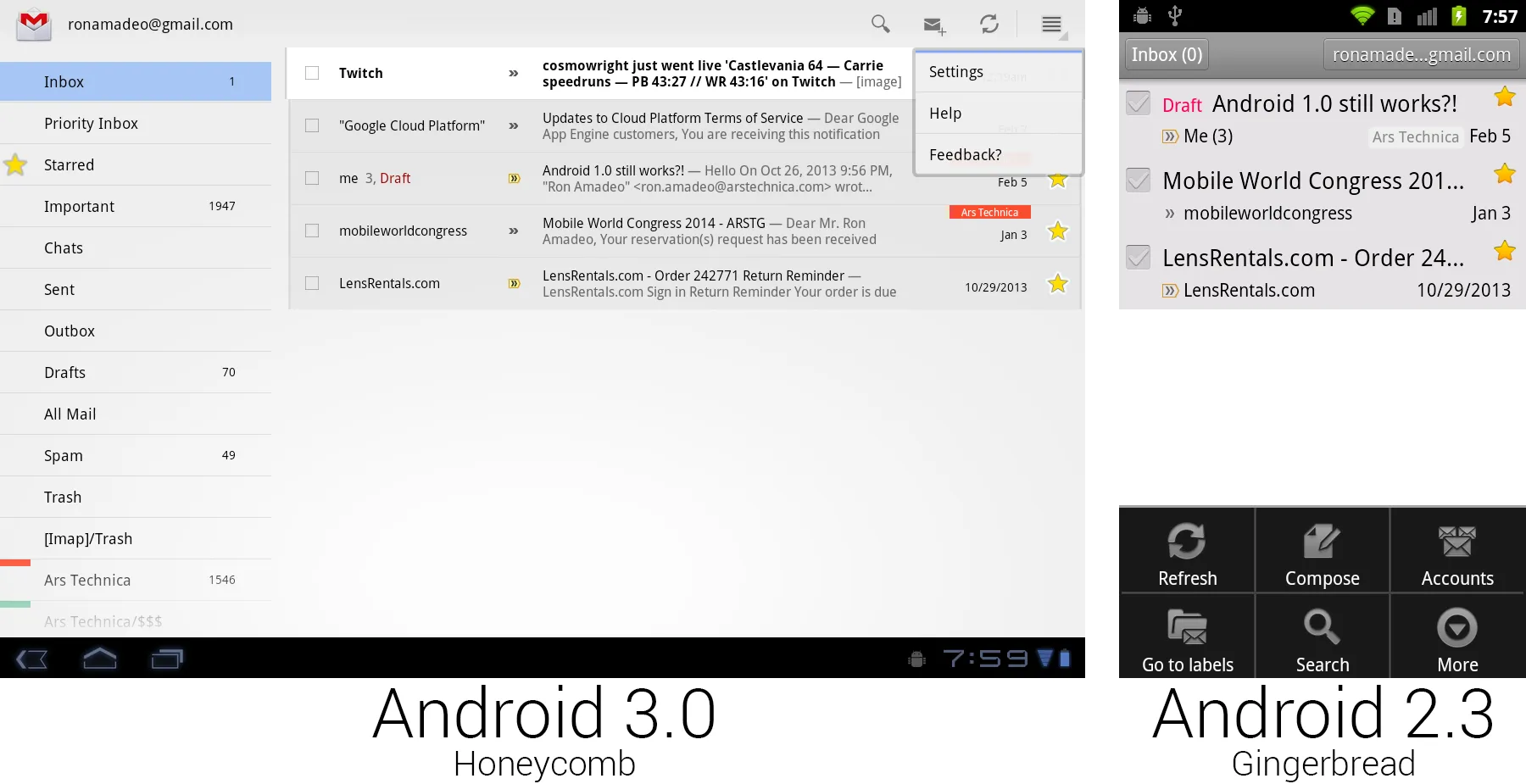
Task: Open search with the magnifying glass icon
Action: tap(880, 24)
